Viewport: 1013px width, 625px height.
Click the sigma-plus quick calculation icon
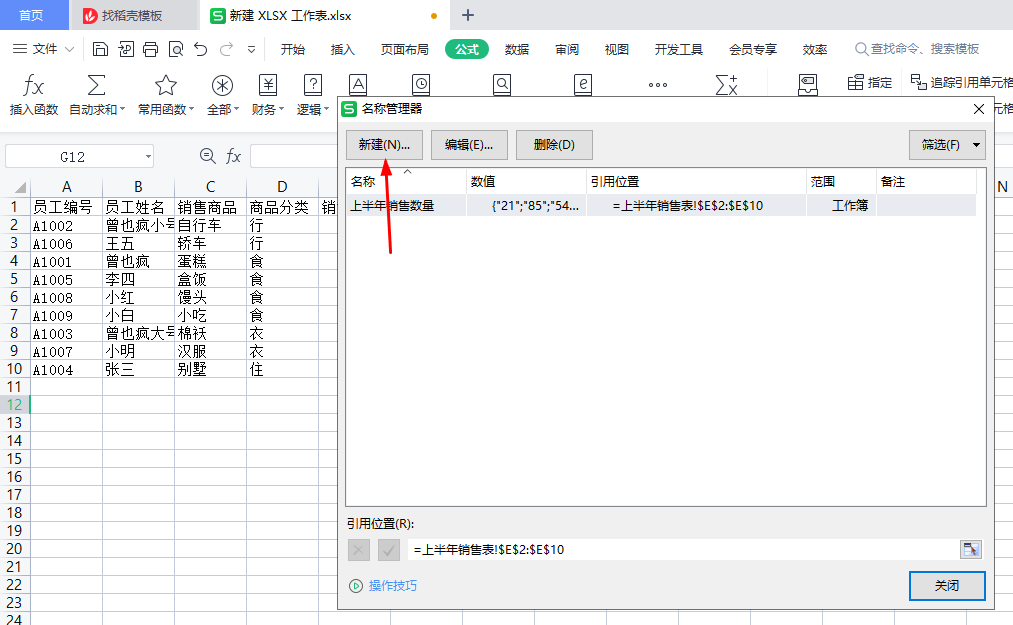[726, 85]
